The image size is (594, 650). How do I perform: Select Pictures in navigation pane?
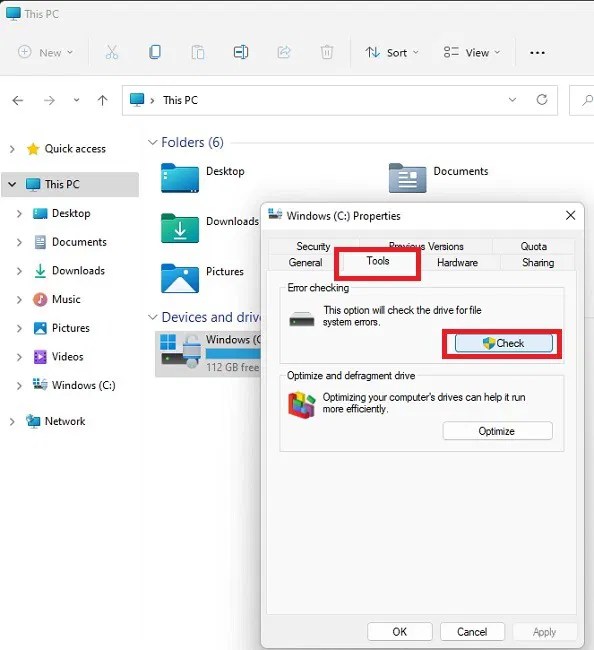coord(61,328)
